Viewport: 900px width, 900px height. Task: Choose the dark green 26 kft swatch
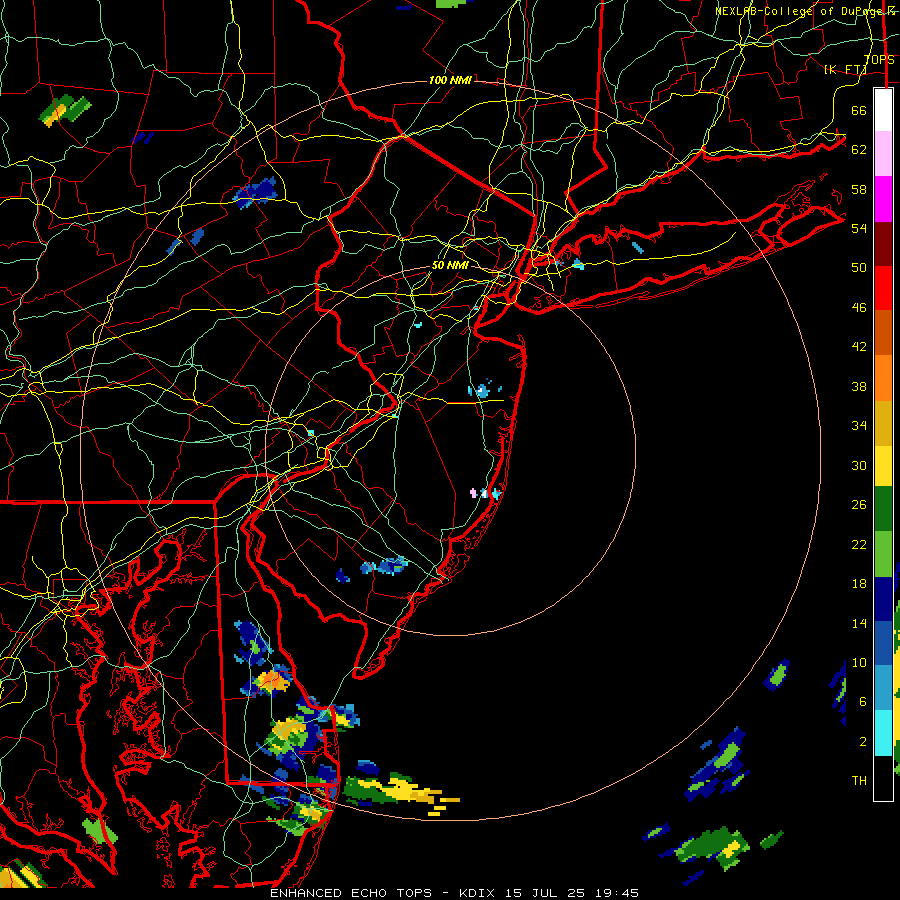[x=883, y=509]
